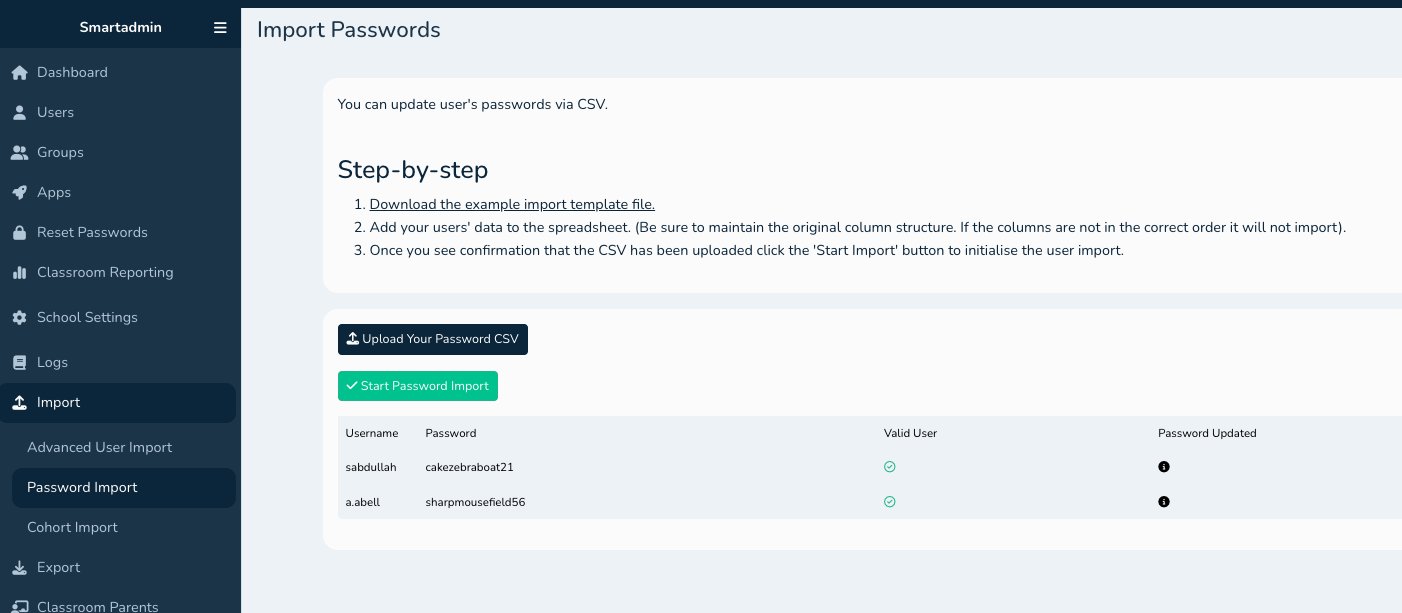This screenshot has width=1402, height=613.
Task: Click the Users person icon
Action: (x=19, y=113)
